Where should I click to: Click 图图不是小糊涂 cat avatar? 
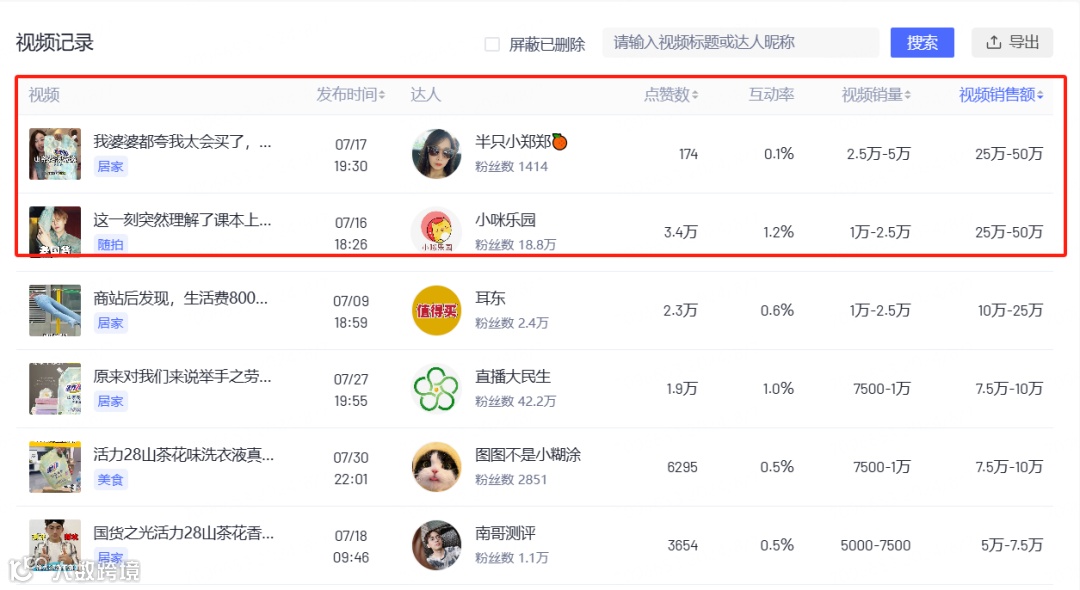click(437, 467)
